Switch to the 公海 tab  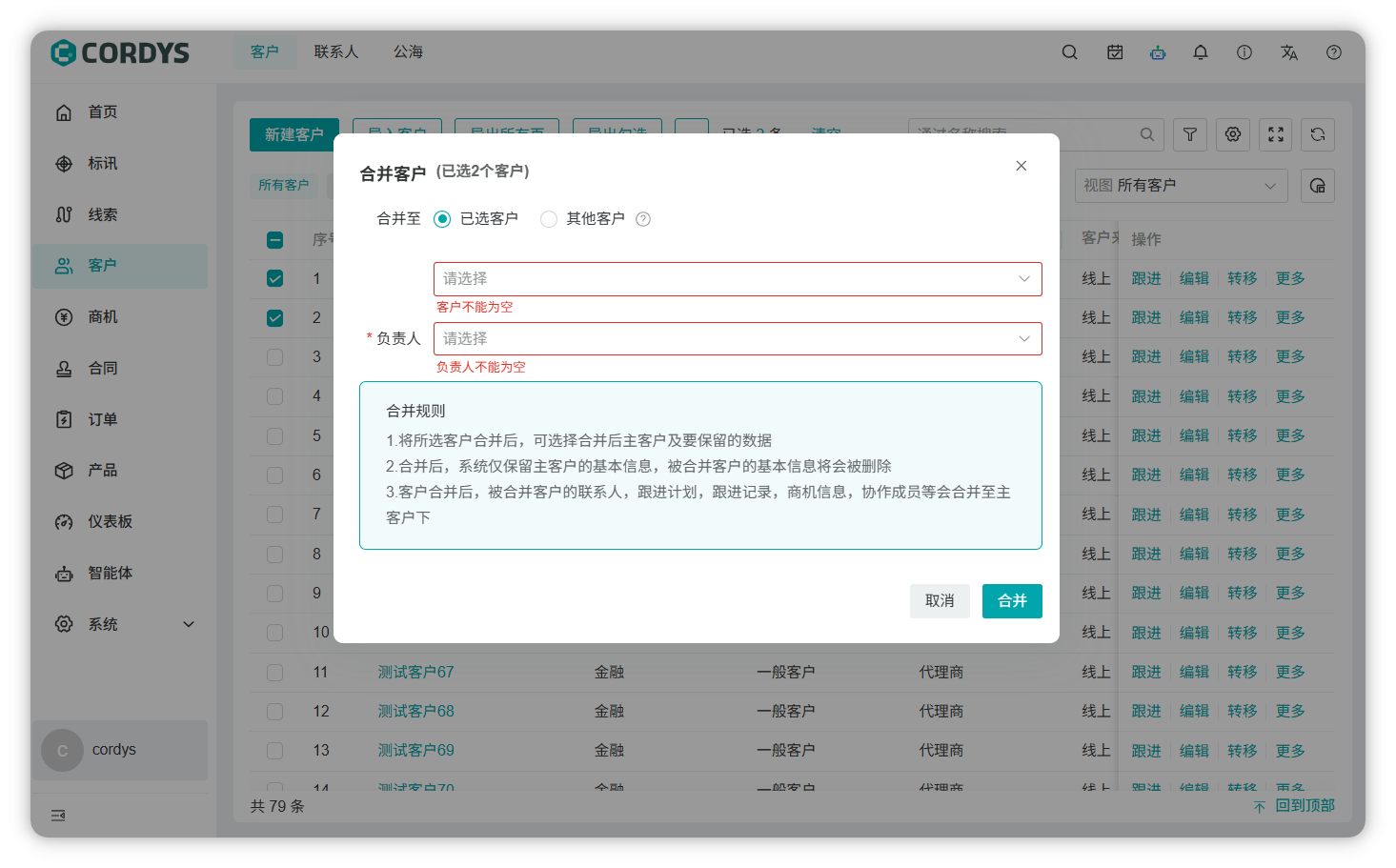click(409, 52)
